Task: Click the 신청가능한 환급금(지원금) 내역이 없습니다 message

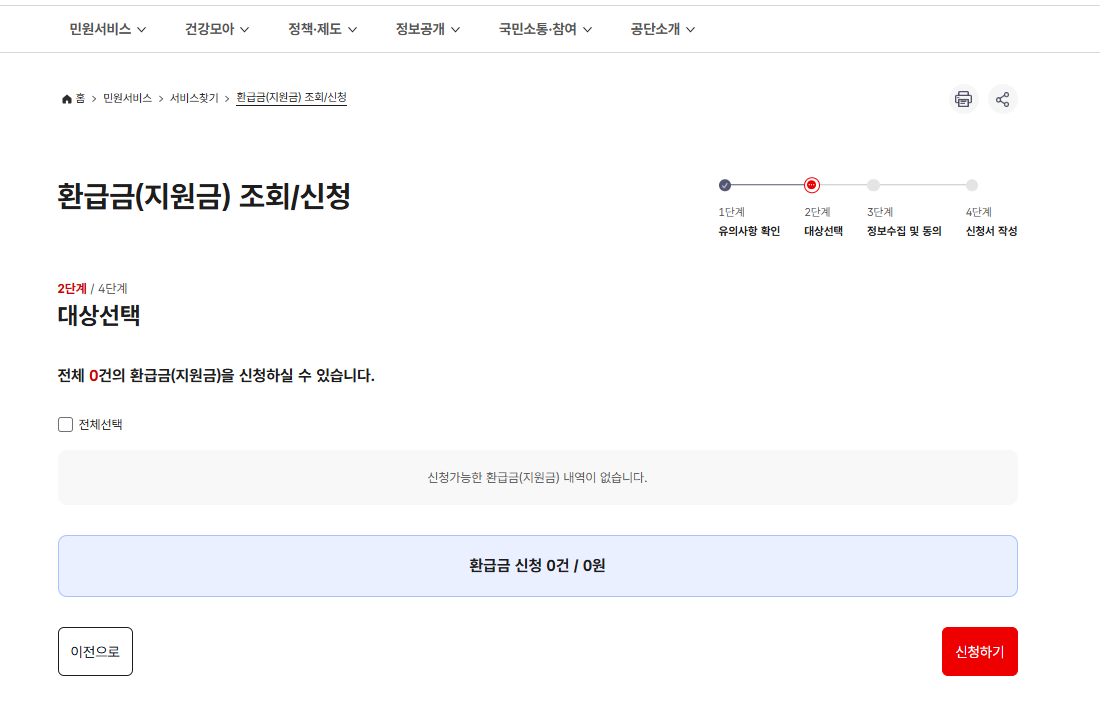Action: [x=537, y=478]
